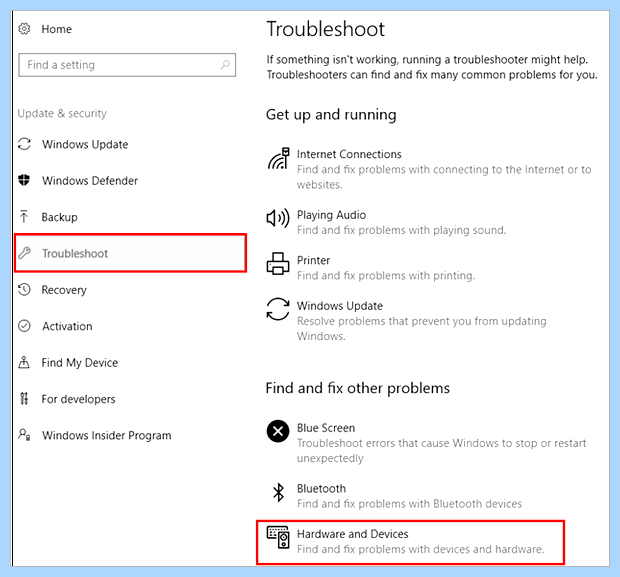Click the Troubleshoot wrench icon

25,253
